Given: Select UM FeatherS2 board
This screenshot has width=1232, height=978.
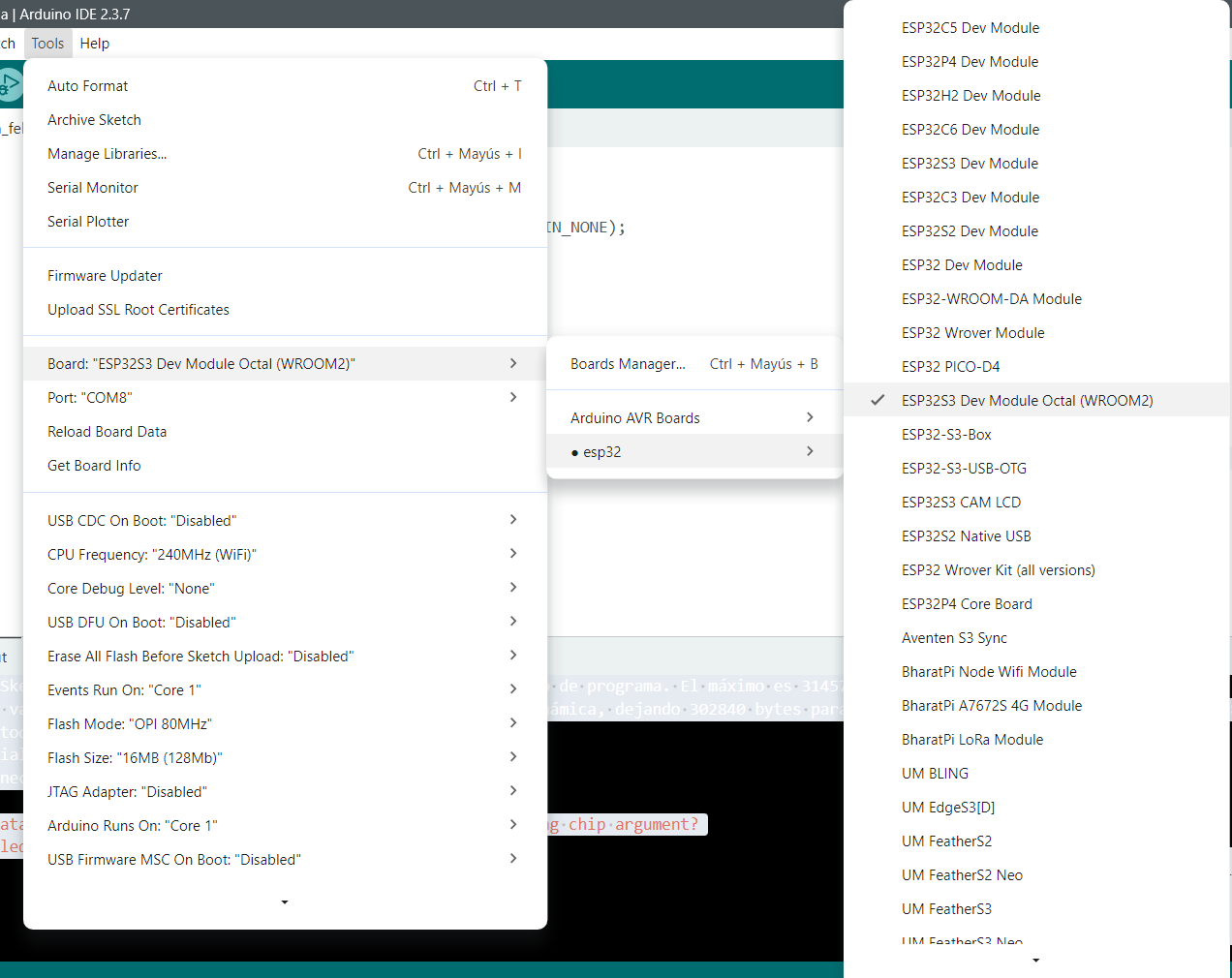Looking at the screenshot, I should [x=1037, y=841].
